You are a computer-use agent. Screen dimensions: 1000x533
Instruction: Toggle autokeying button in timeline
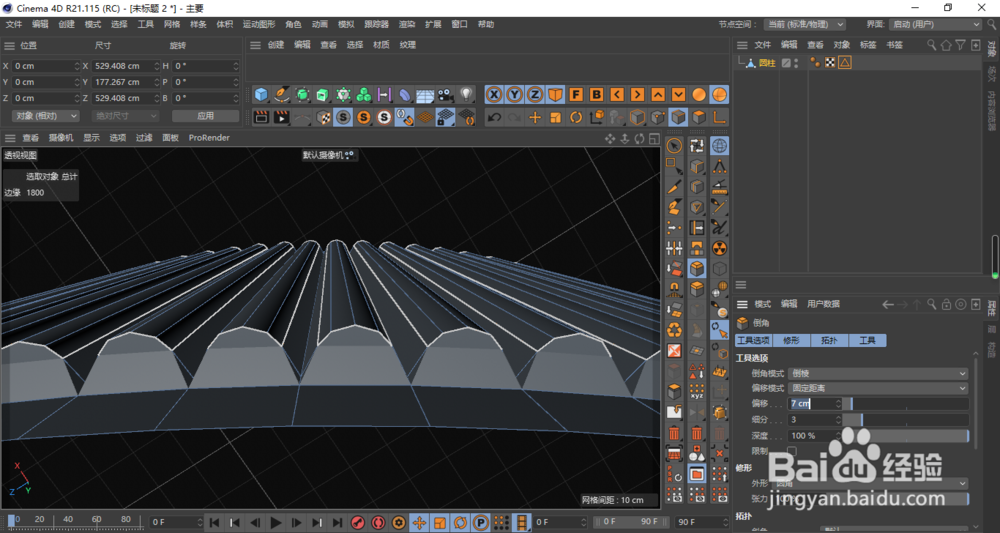coord(378,522)
